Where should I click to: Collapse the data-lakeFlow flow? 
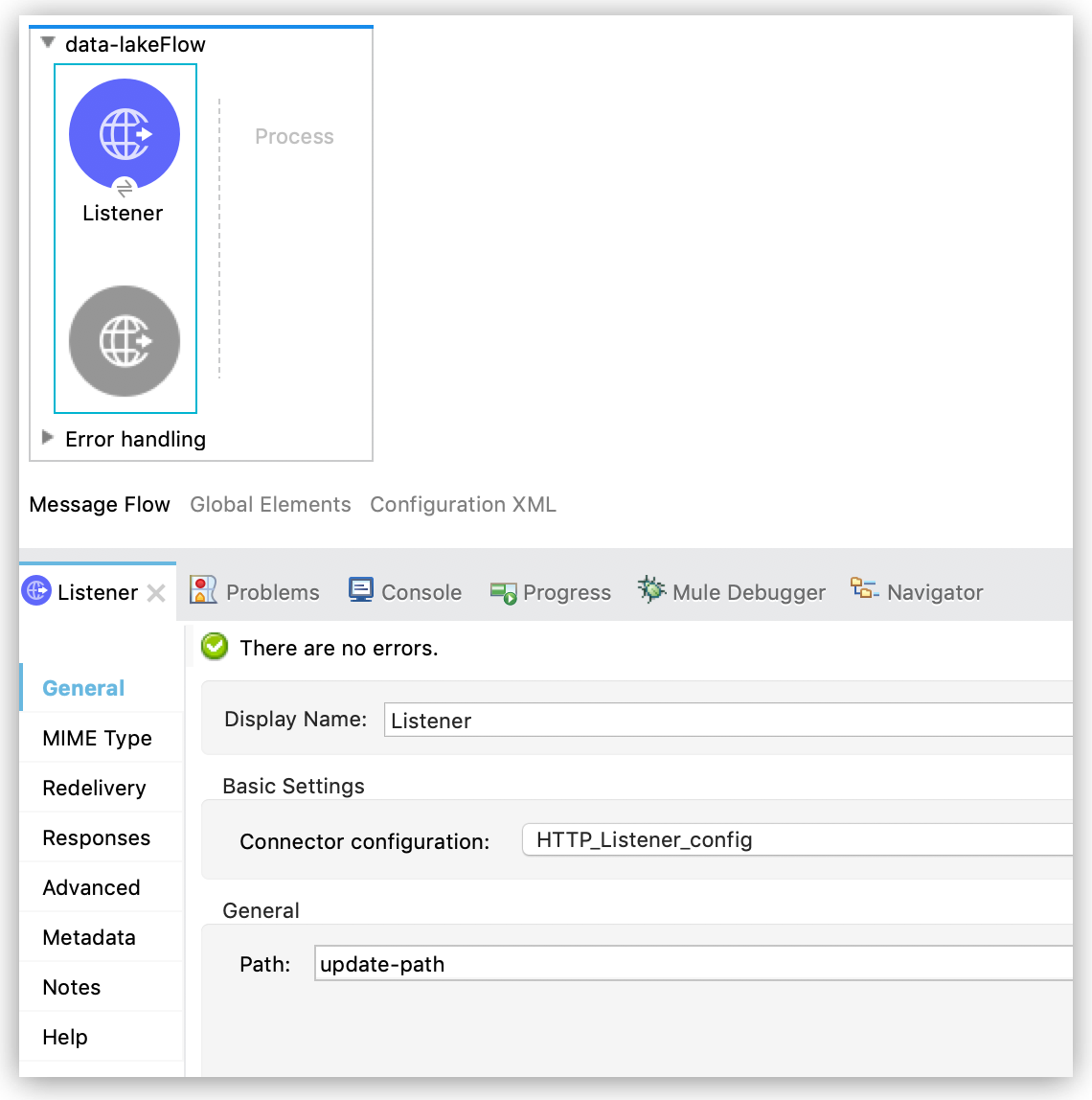(46, 42)
